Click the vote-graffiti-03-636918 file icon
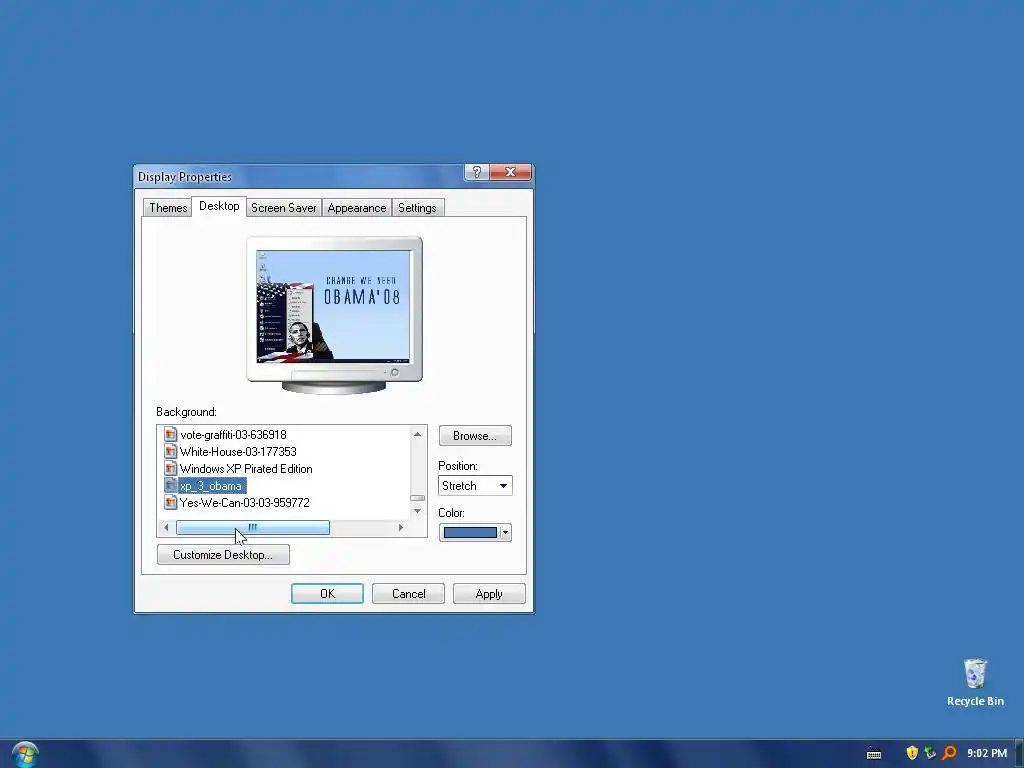1024x768 pixels. (x=170, y=434)
